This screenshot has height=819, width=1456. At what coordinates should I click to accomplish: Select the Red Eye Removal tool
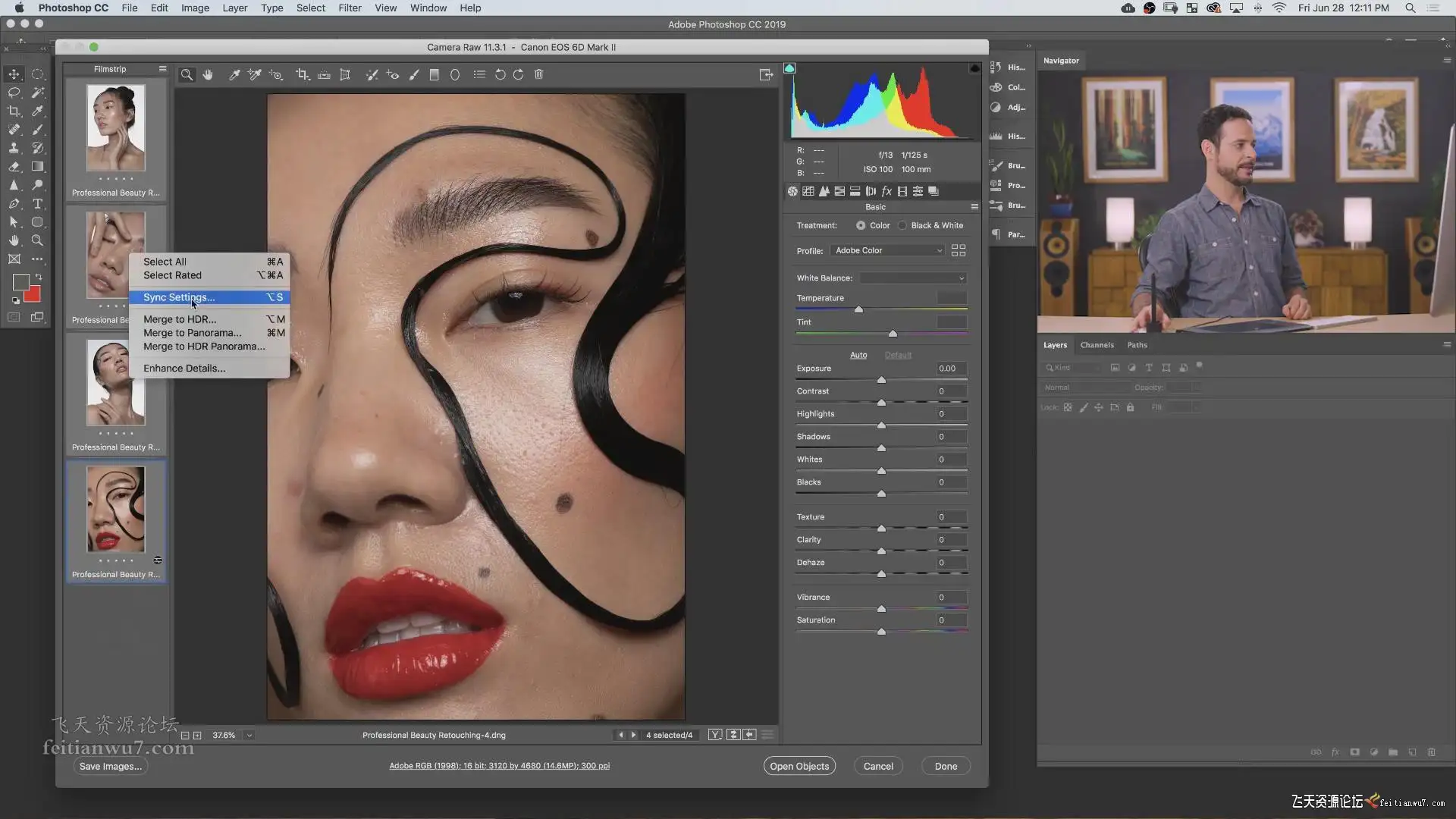392,74
